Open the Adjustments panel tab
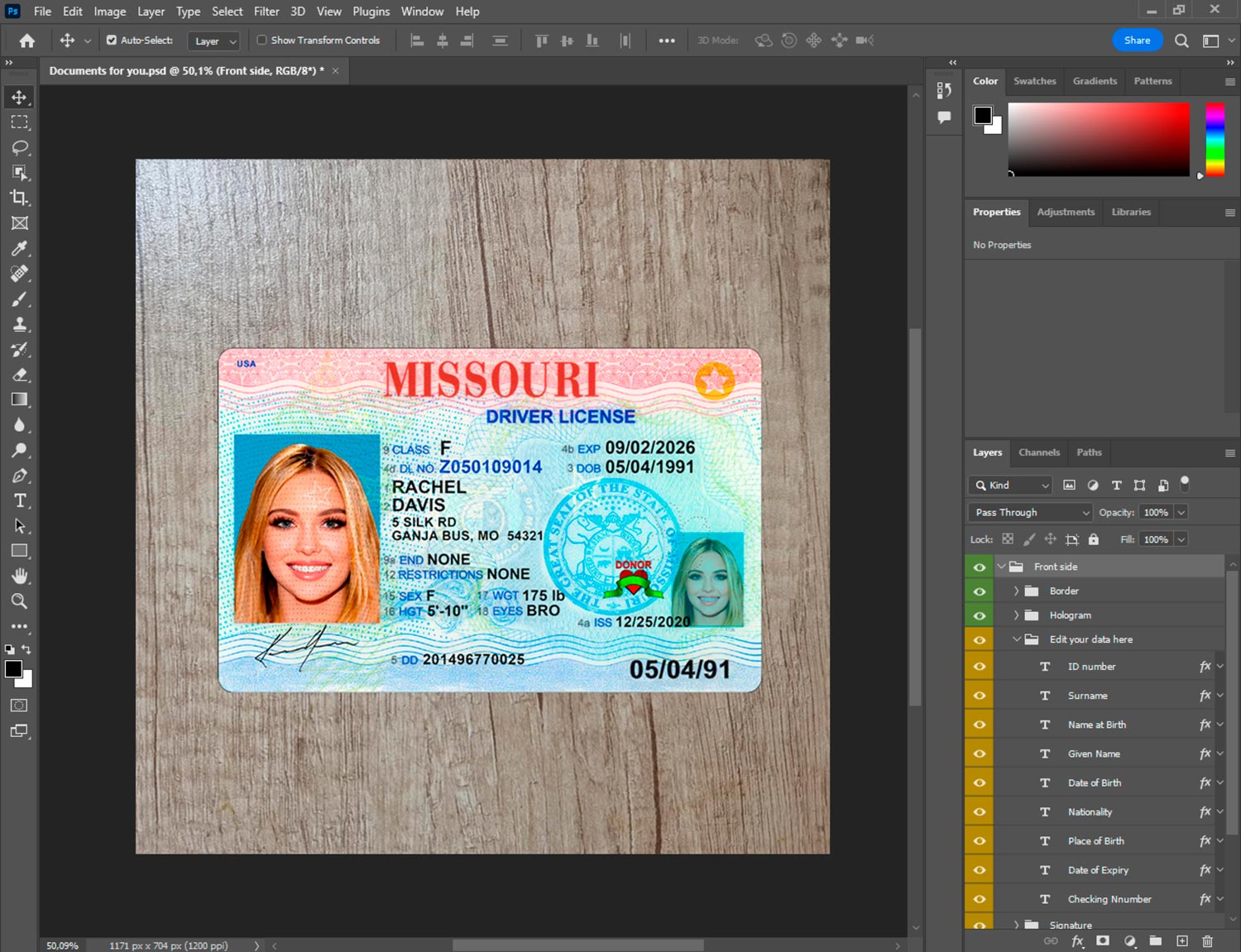The height and width of the screenshot is (952, 1241). (x=1065, y=212)
